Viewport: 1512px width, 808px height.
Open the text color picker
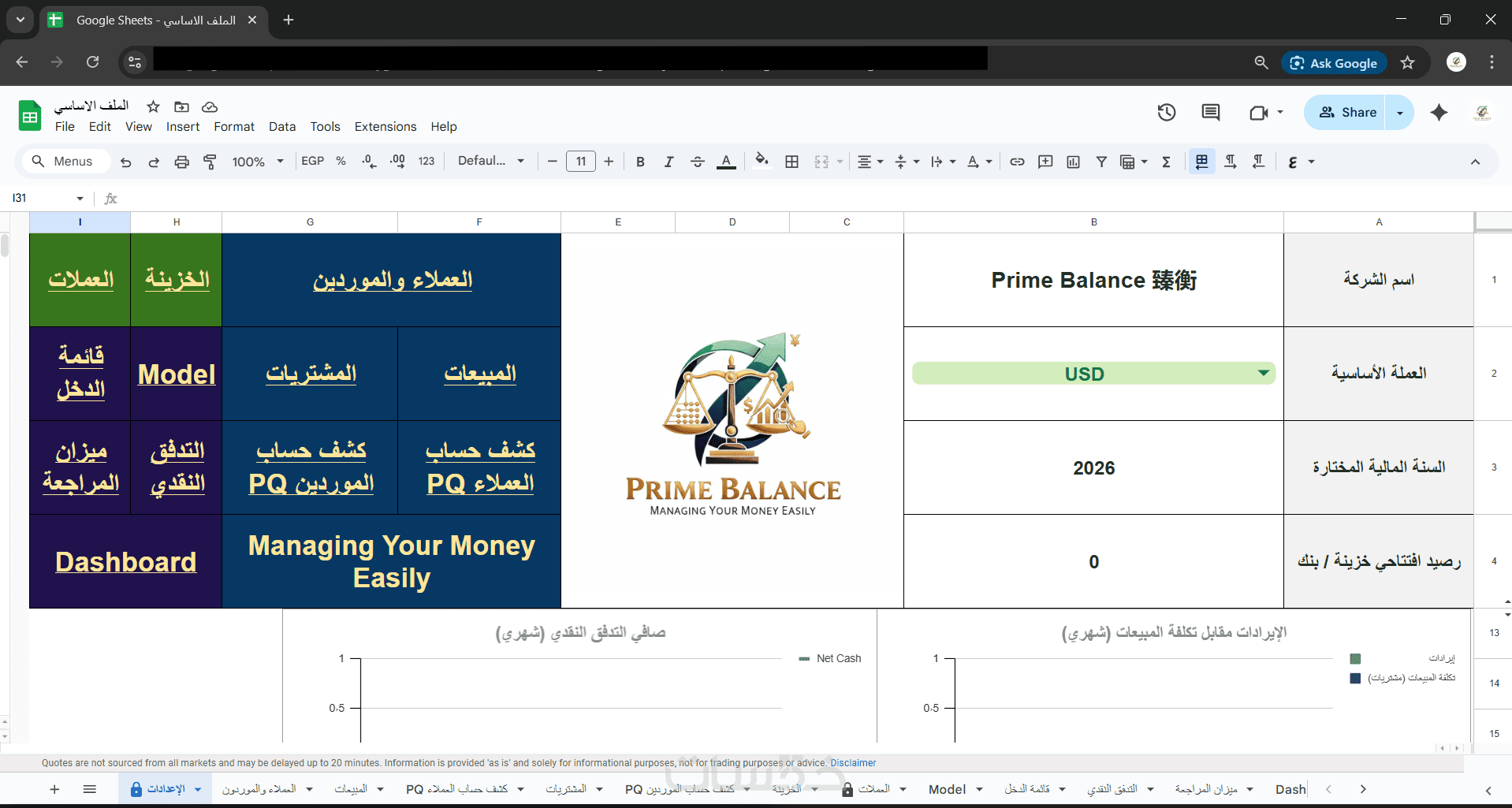coord(726,162)
